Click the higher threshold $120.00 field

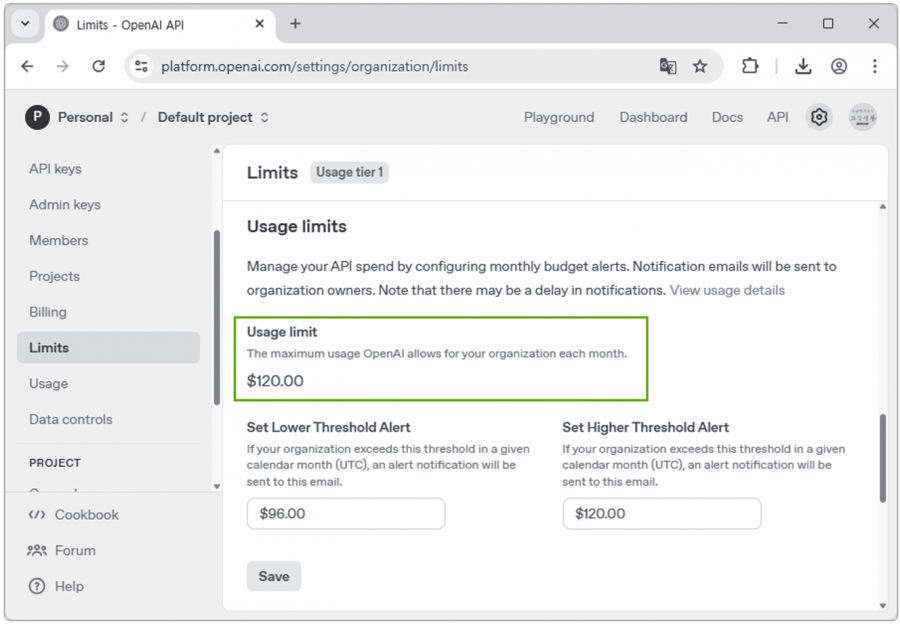662,514
